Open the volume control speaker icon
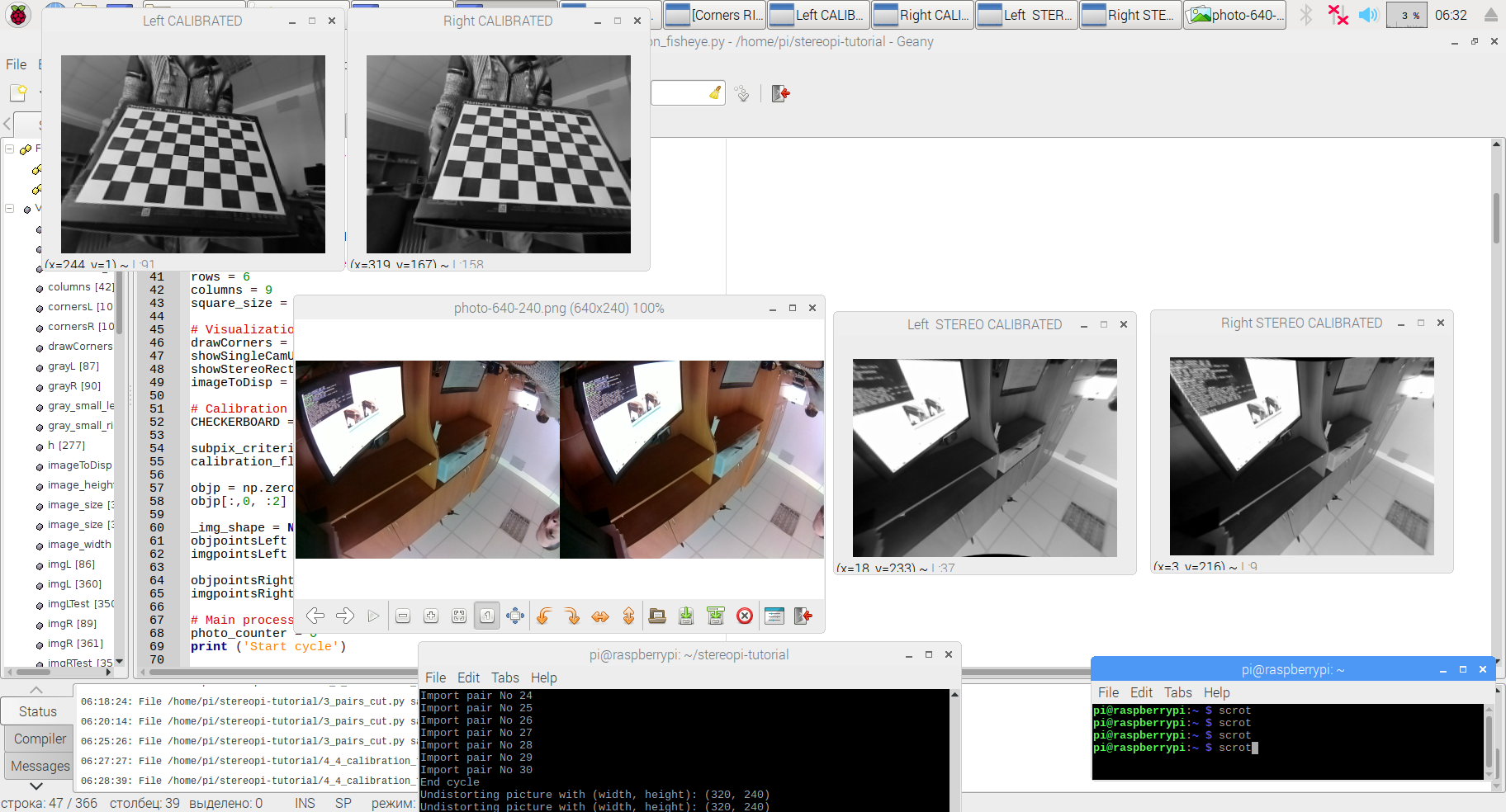The width and height of the screenshot is (1506, 812). pyautogui.click(x=1368, y=15)
